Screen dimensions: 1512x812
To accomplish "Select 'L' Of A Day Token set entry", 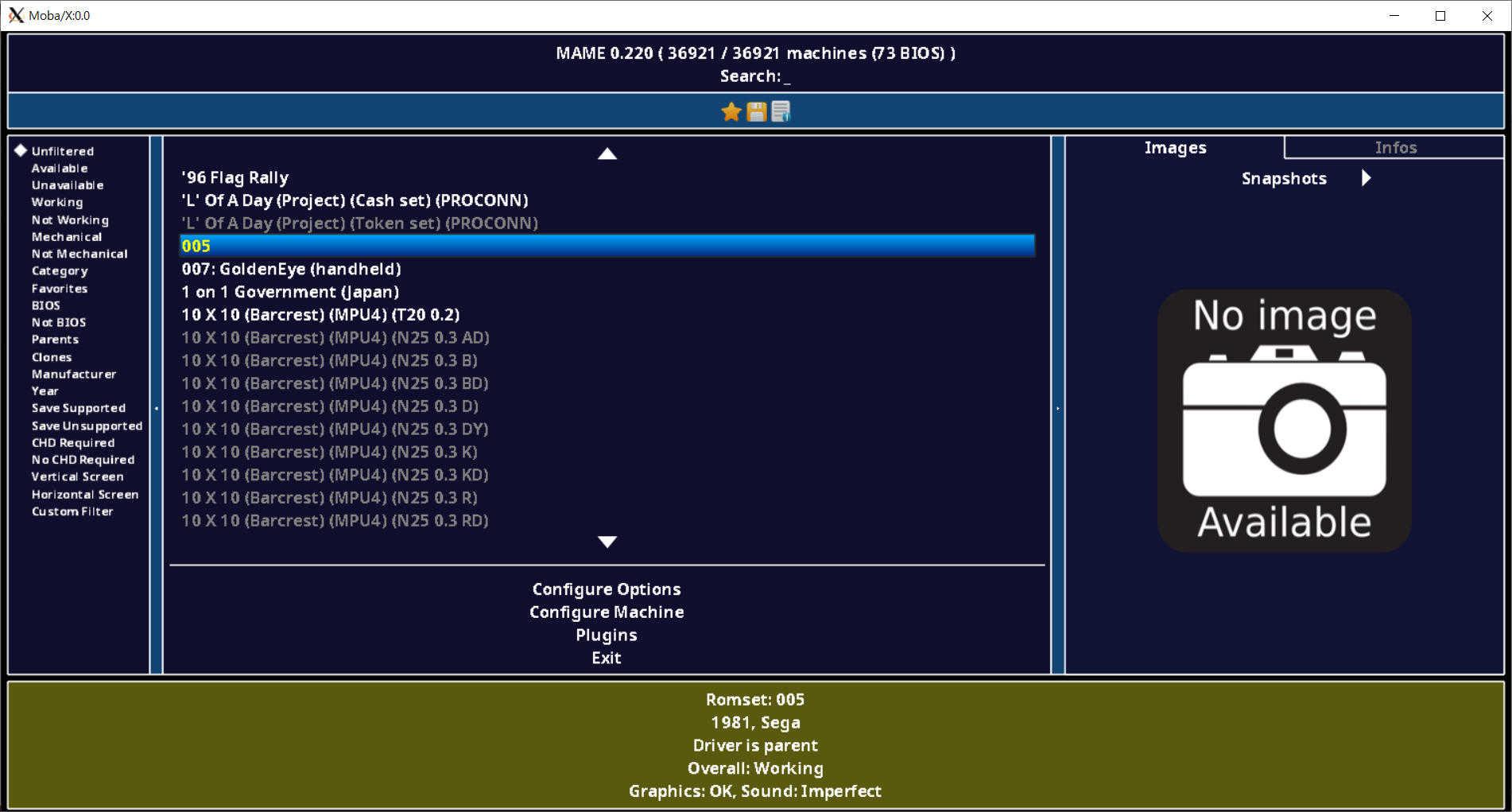I will click(x=607, y=223).
